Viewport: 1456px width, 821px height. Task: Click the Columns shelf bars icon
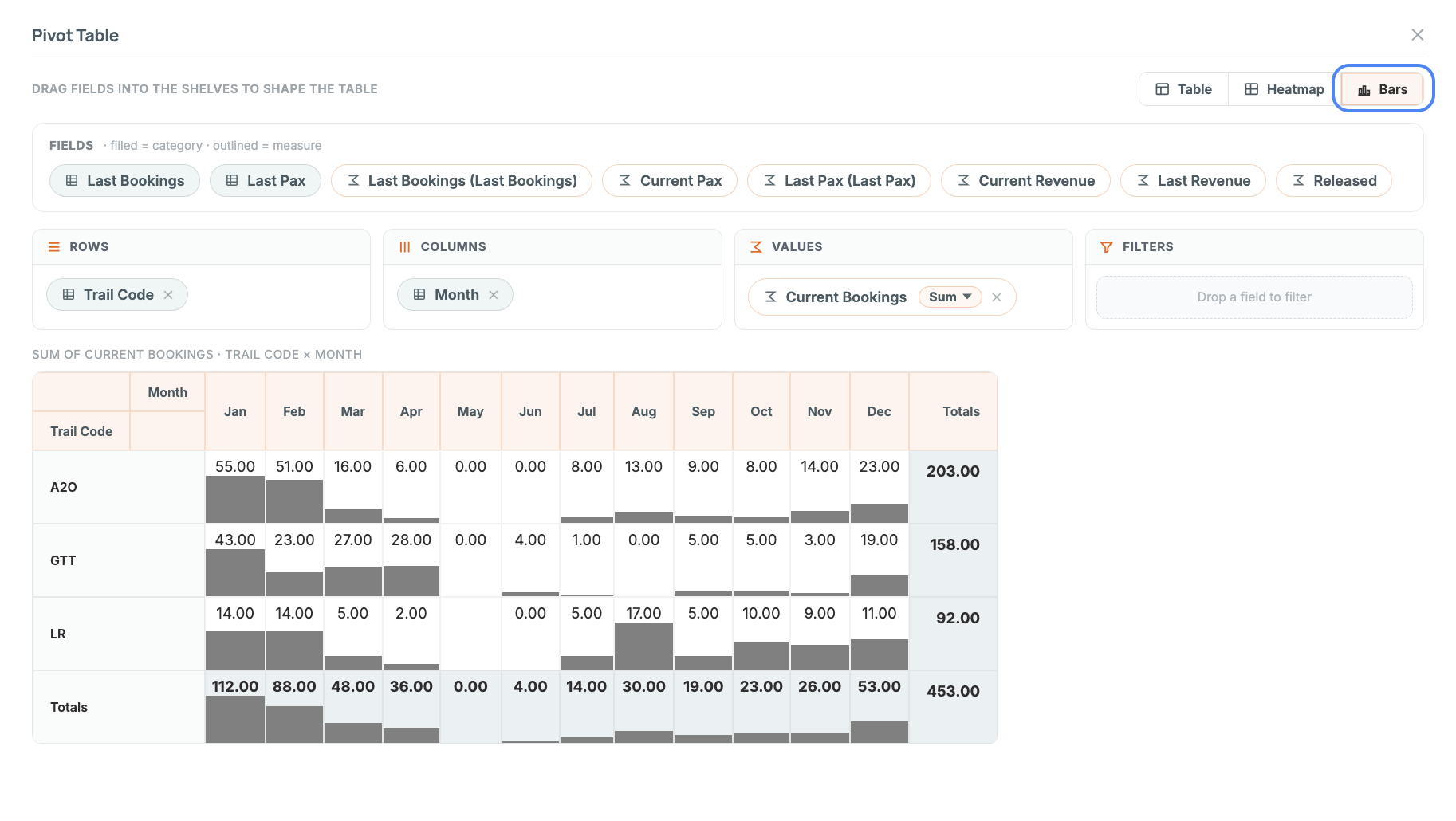tap(405, 247)
